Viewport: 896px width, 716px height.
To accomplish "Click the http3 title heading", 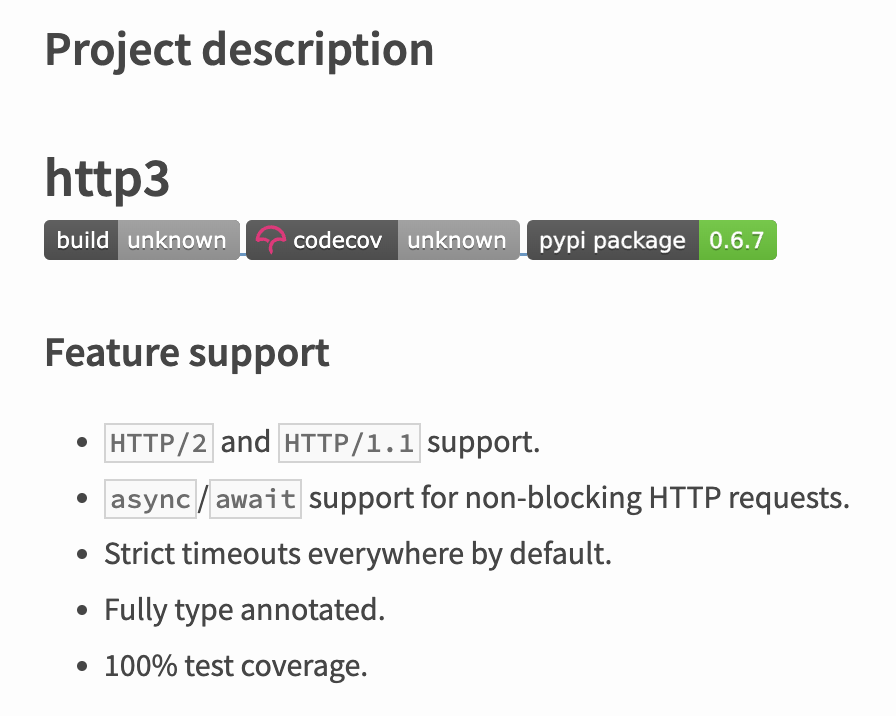I will [x=107, y=179].
